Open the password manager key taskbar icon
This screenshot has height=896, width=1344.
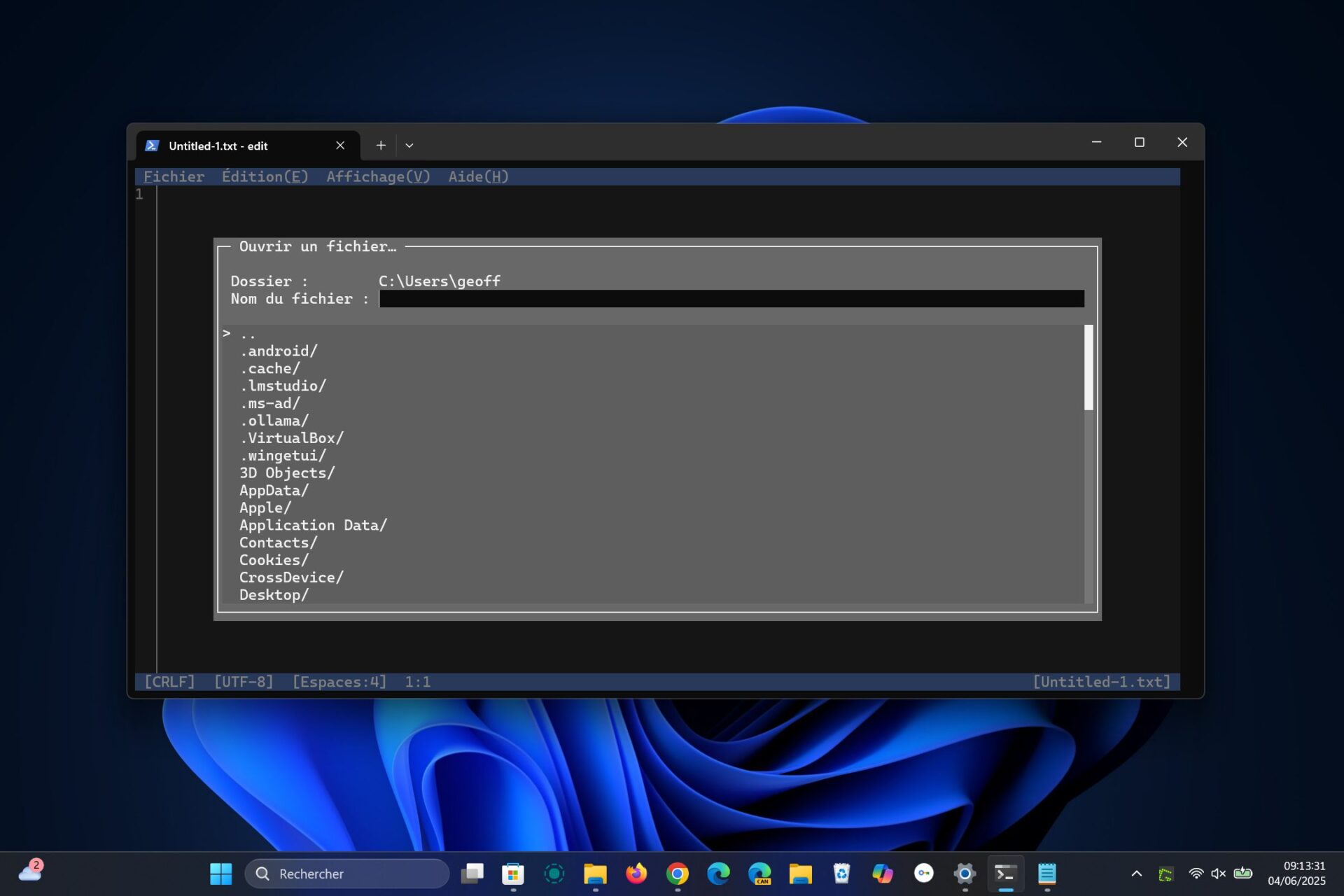924,874
